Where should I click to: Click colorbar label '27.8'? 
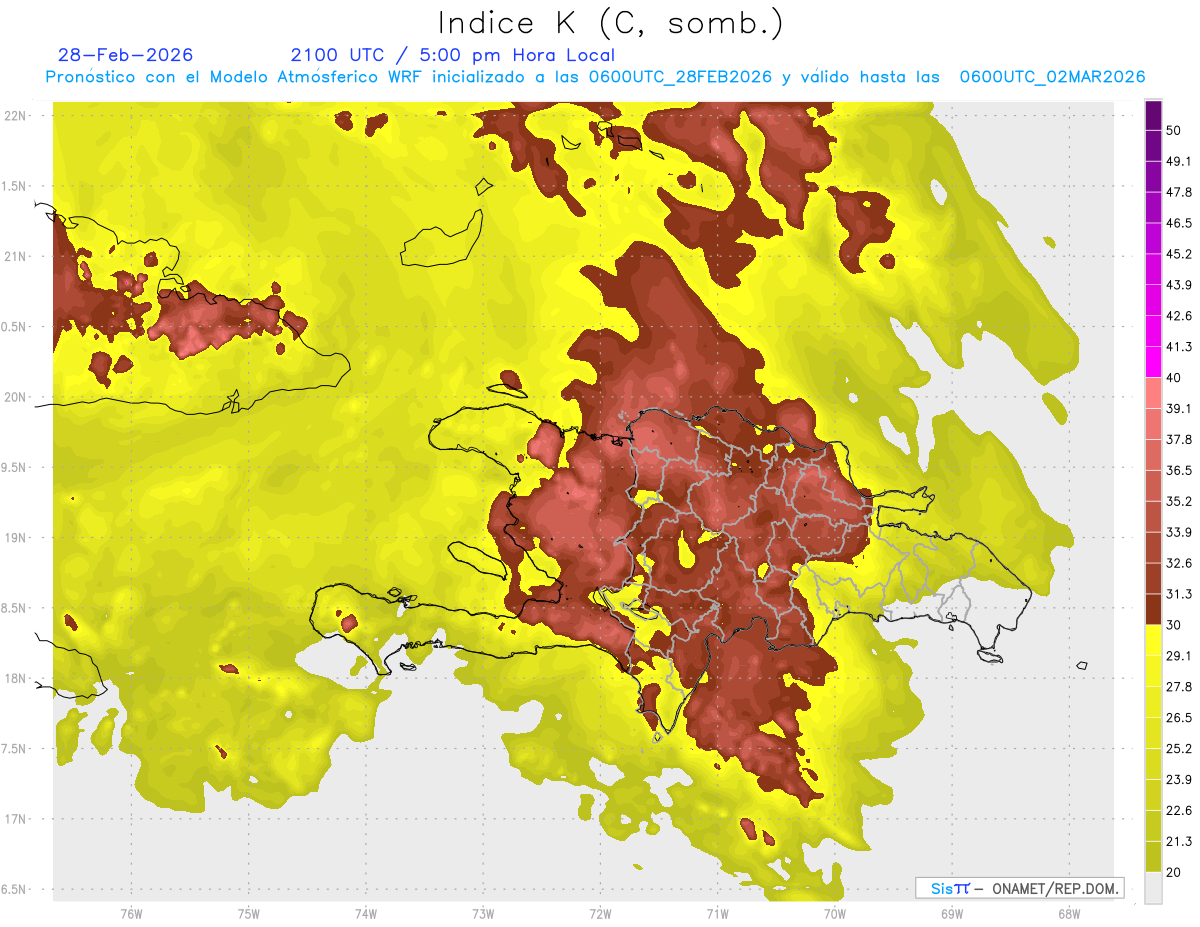pyautogui.click(x=1180, y=687)
